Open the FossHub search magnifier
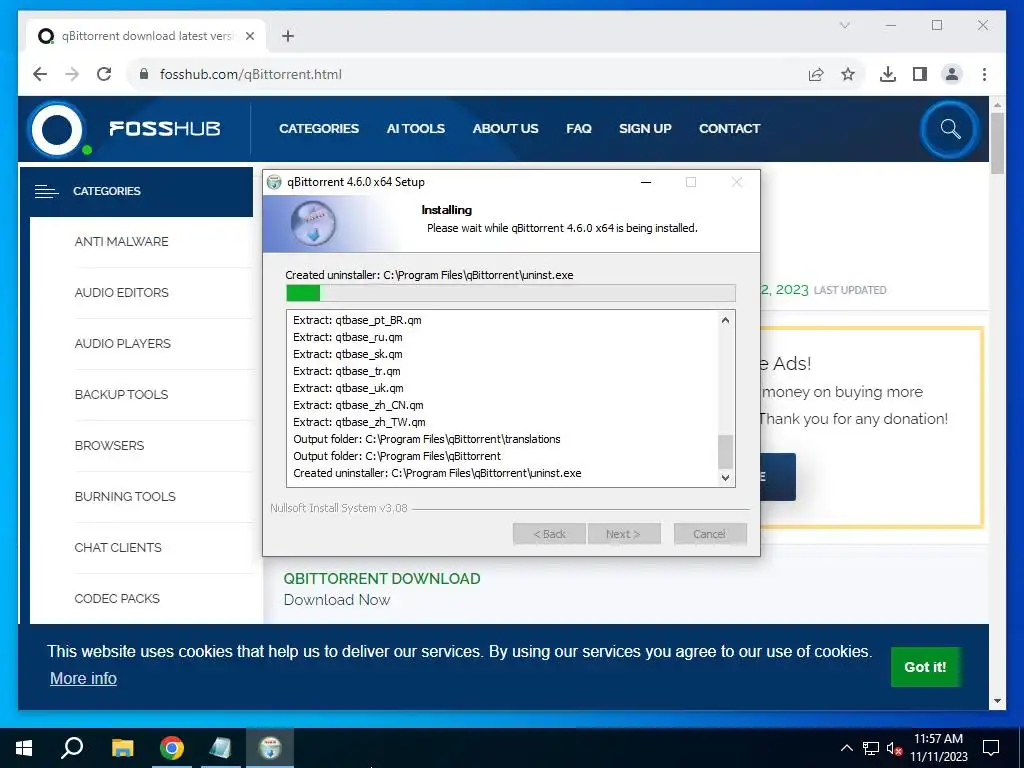This screenshot has width=1024, height=768. (950, 129)
